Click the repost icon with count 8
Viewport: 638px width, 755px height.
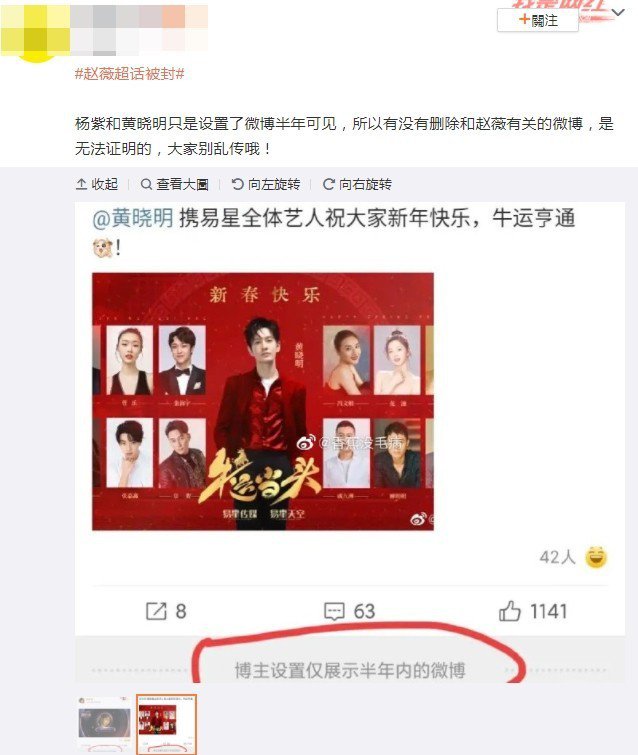coord(156,612)
